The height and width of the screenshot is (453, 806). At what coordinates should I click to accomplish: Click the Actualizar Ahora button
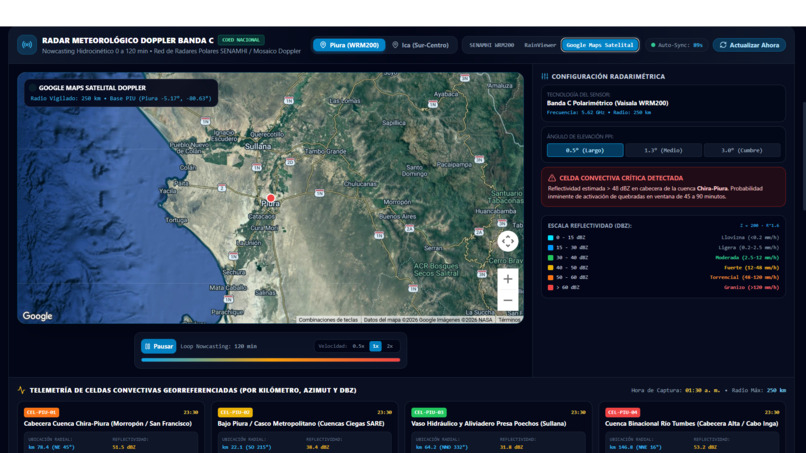point(749,45)
